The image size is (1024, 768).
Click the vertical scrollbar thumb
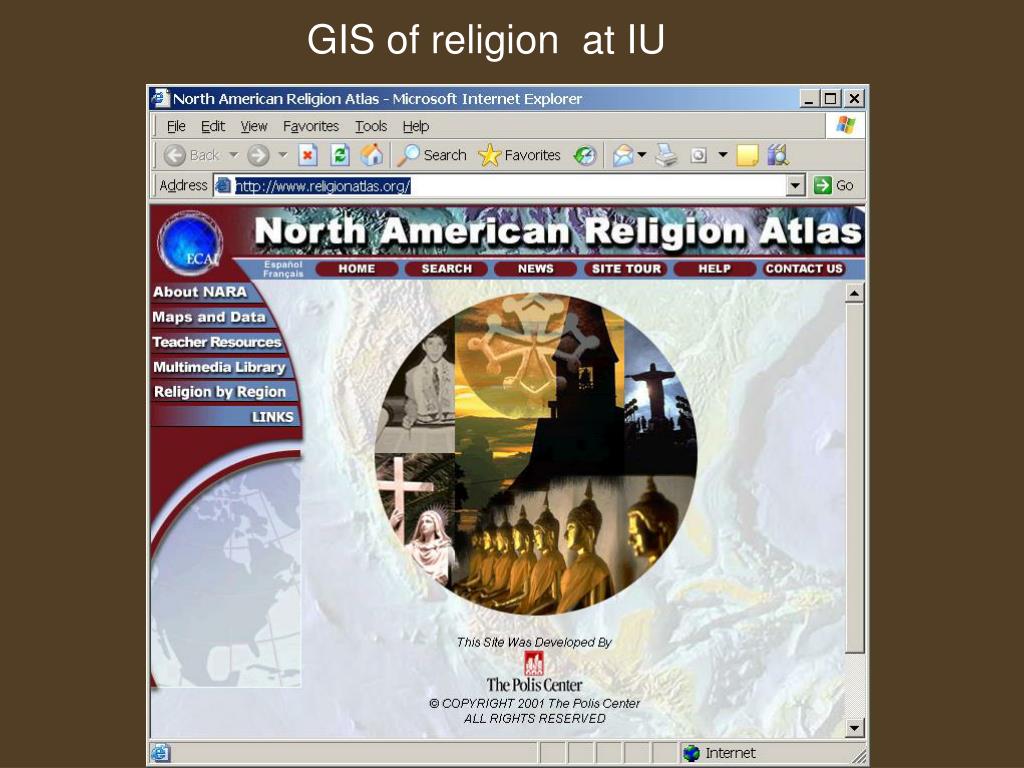[x=854, y=477]
